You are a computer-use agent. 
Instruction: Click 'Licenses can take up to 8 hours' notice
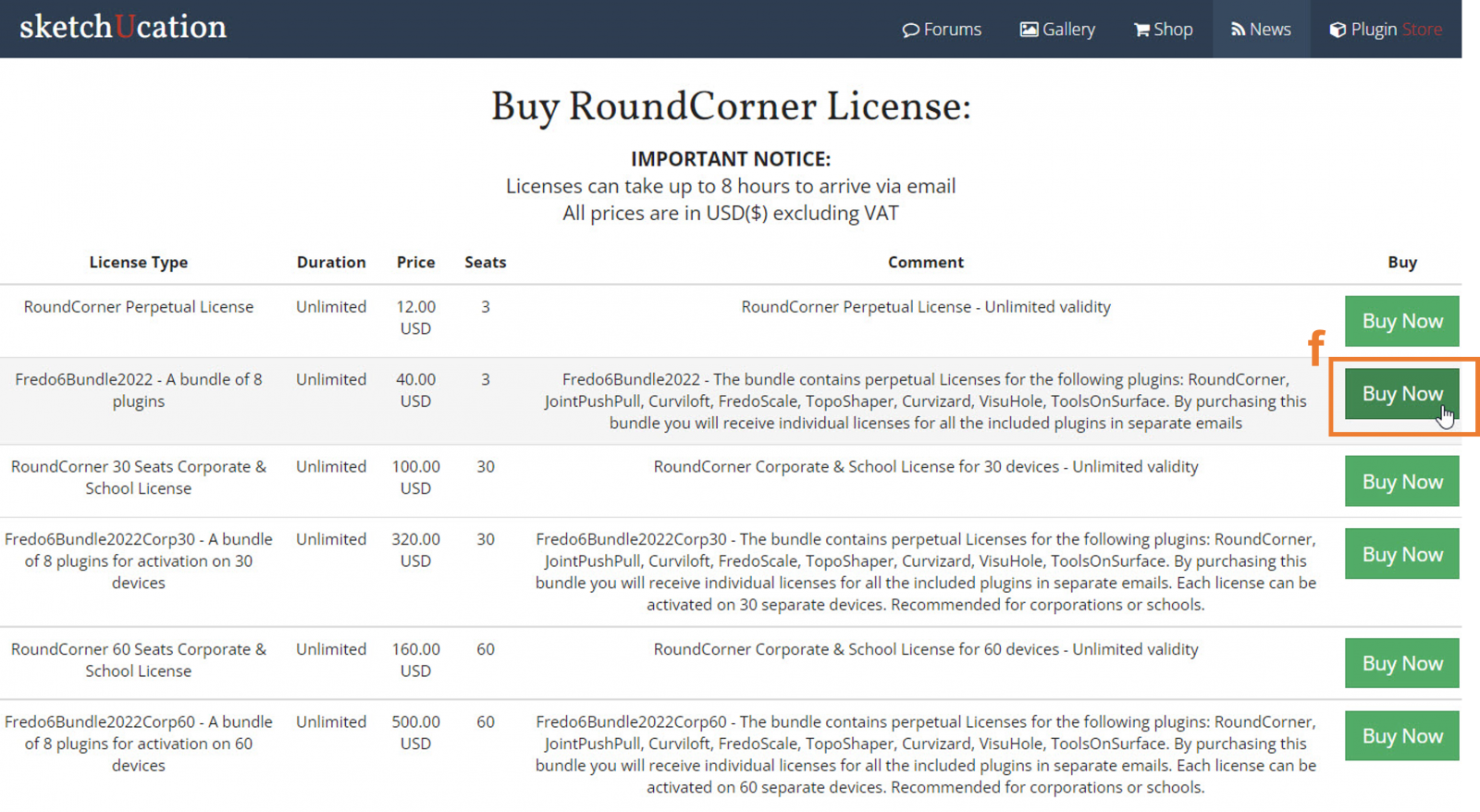tap(731, 186)
